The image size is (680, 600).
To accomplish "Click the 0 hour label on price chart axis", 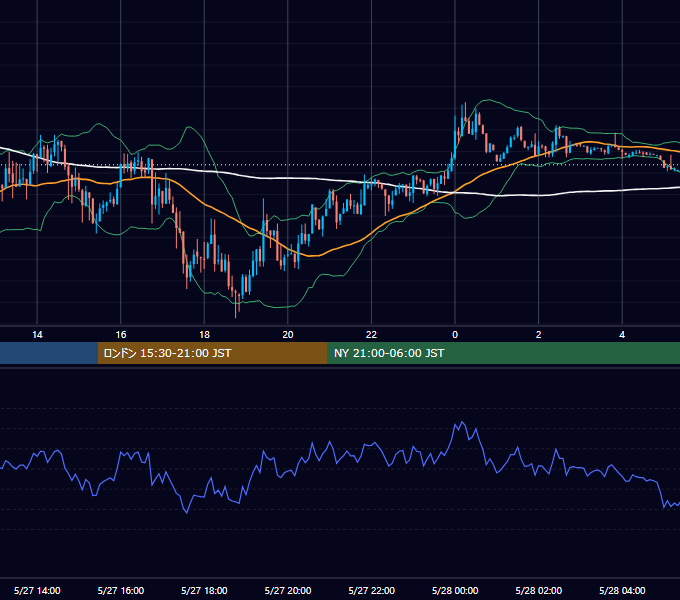I will (455, 335).
